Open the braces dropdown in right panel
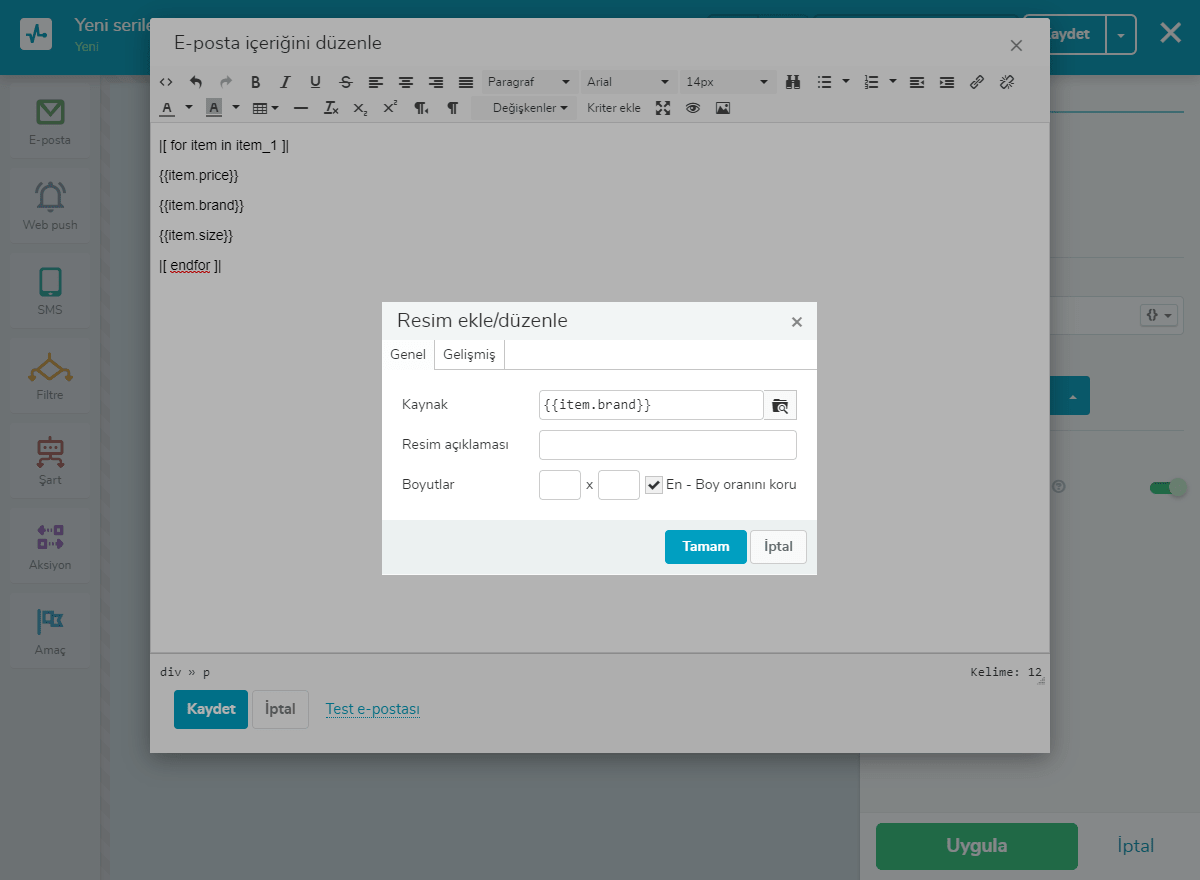1200x880 pixels. pyautogui.click(x=1159, y=314)
